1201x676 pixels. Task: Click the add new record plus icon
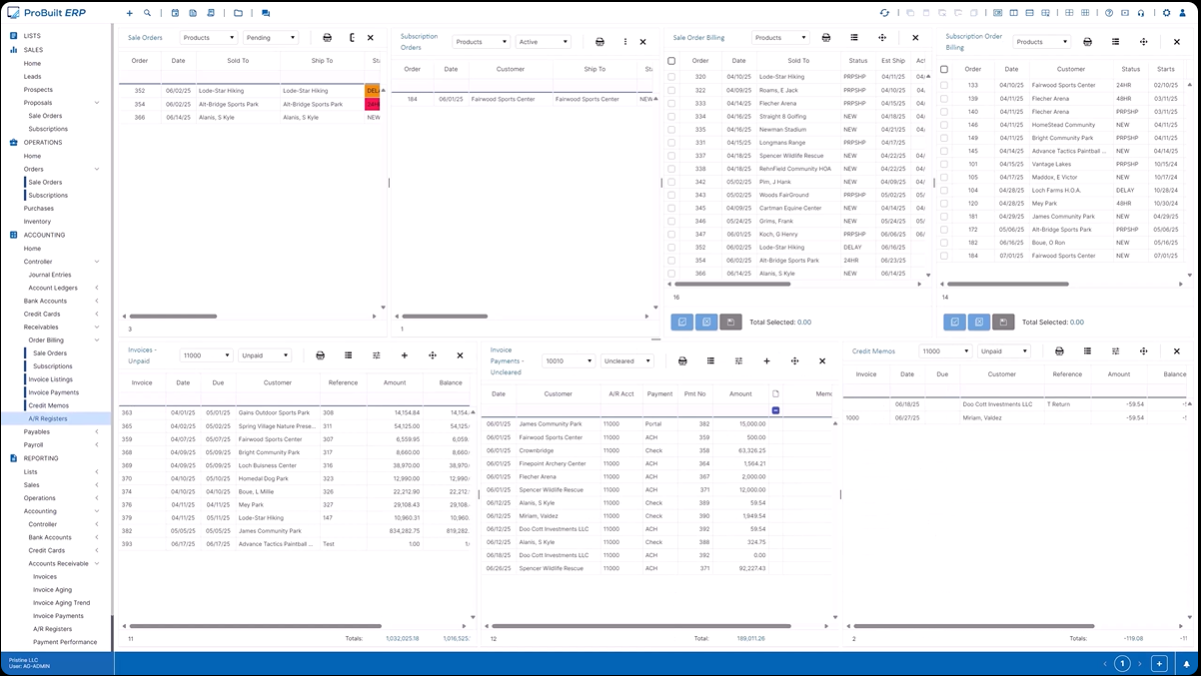point(129,13)
